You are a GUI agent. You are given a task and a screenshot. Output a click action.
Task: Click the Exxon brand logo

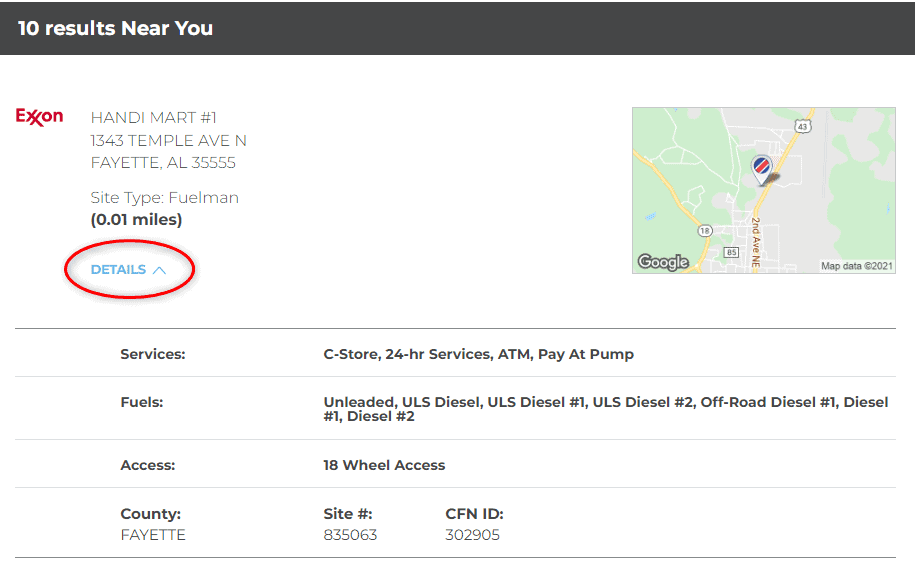click(39, 117)
